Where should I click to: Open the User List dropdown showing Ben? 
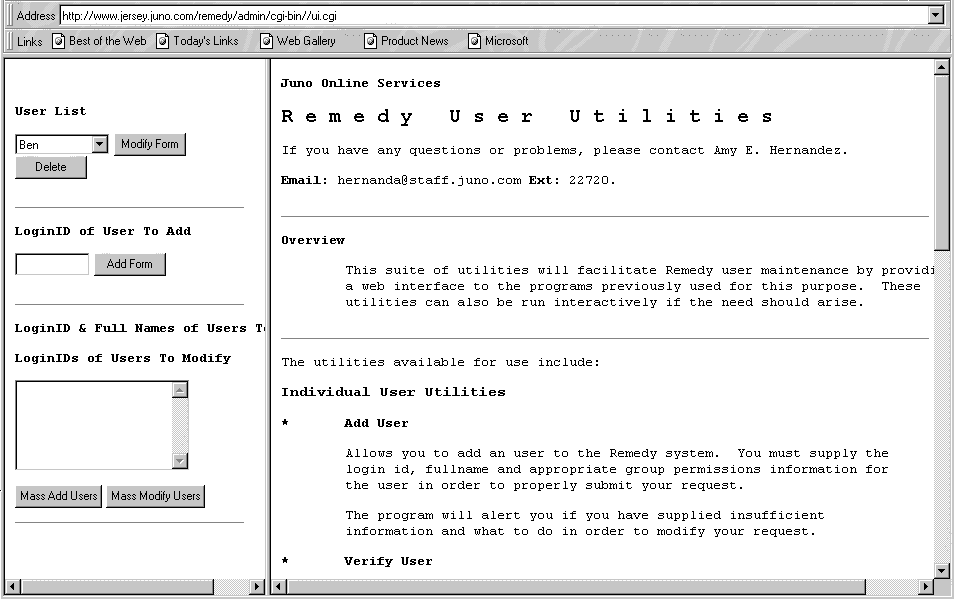pyautogui.click(x=100, y=144)
